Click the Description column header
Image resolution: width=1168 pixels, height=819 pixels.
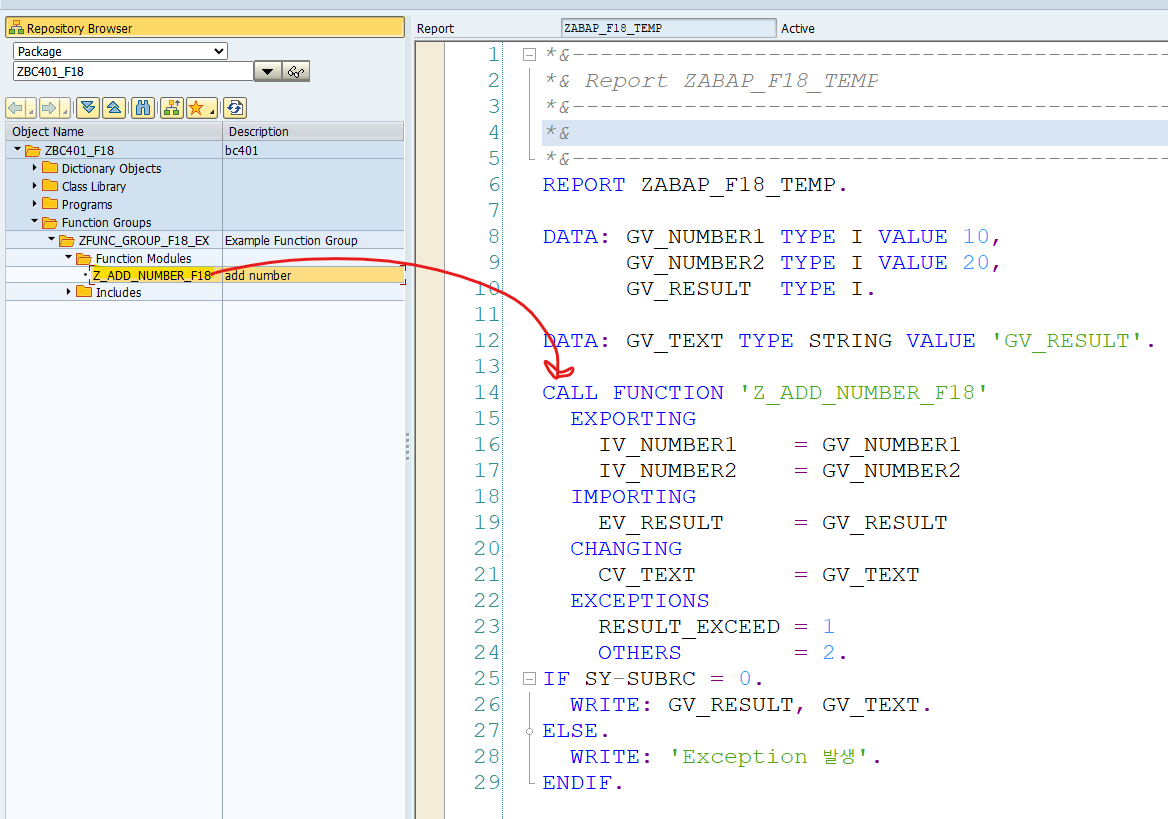click(x=314, y=131)
